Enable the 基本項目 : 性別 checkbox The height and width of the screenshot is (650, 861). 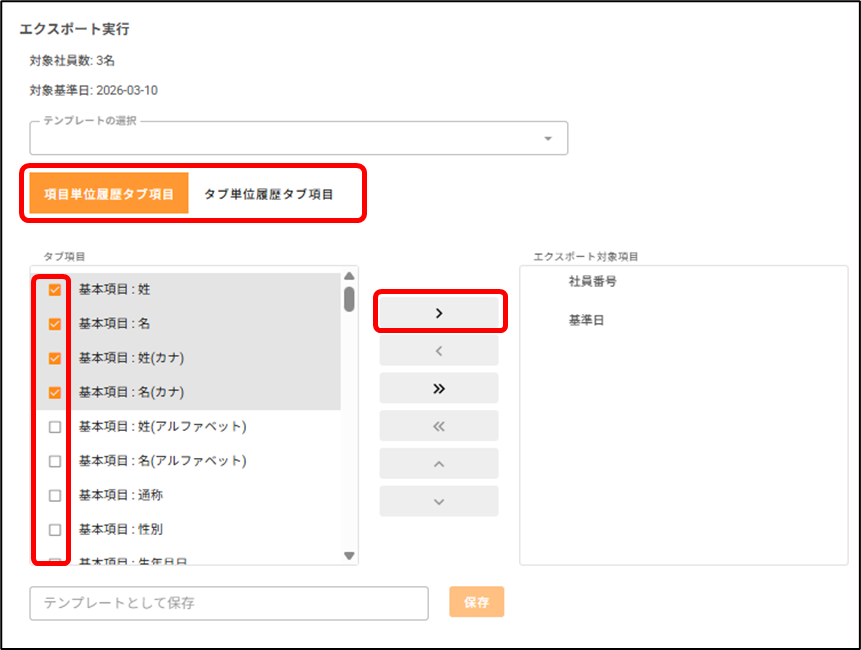coord(55,530)
